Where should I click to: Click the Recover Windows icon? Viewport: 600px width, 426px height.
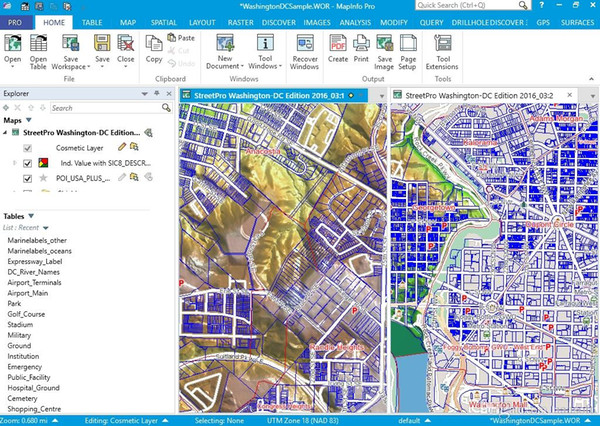coord(305,43)
